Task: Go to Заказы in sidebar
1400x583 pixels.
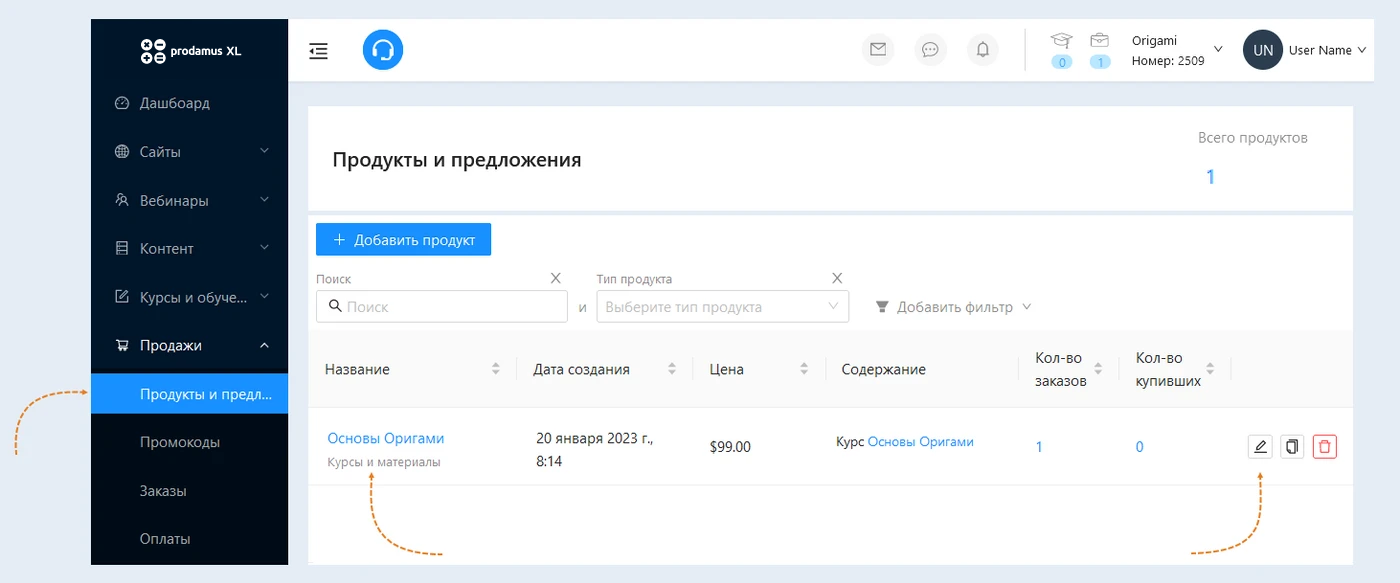Action: [163, 491]
